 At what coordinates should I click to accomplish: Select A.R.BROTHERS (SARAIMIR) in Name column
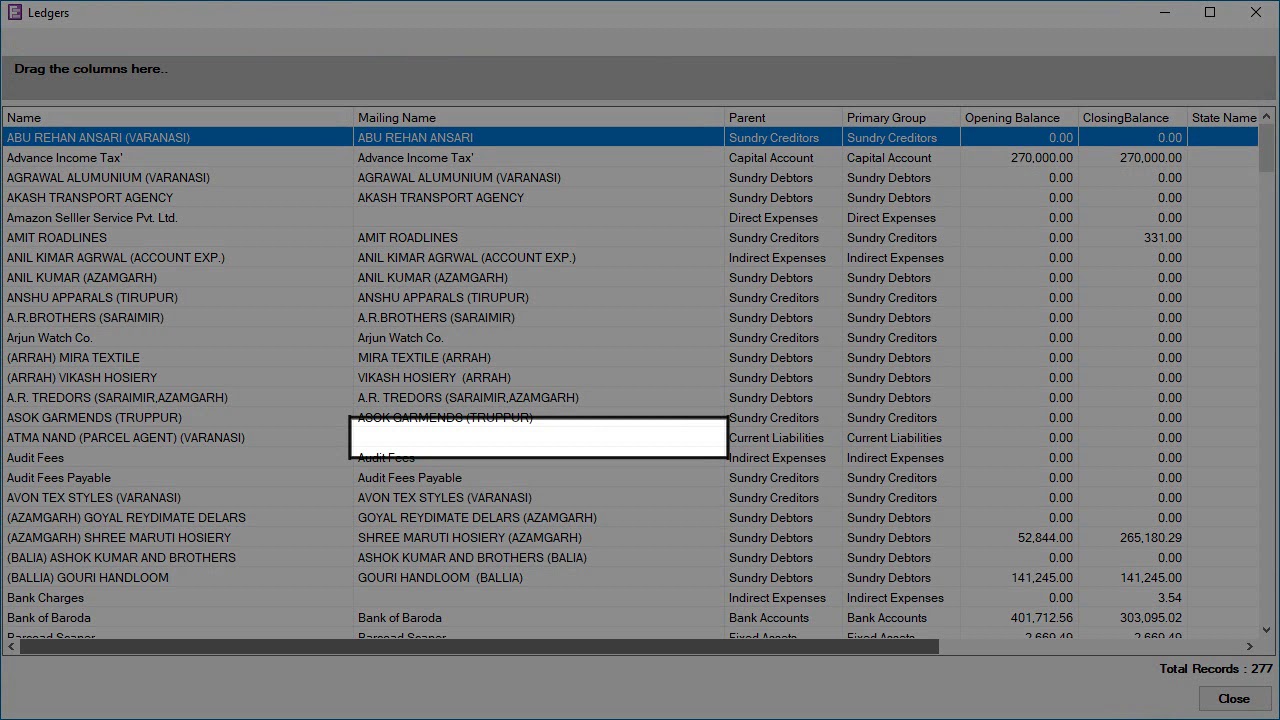(179, 317)
